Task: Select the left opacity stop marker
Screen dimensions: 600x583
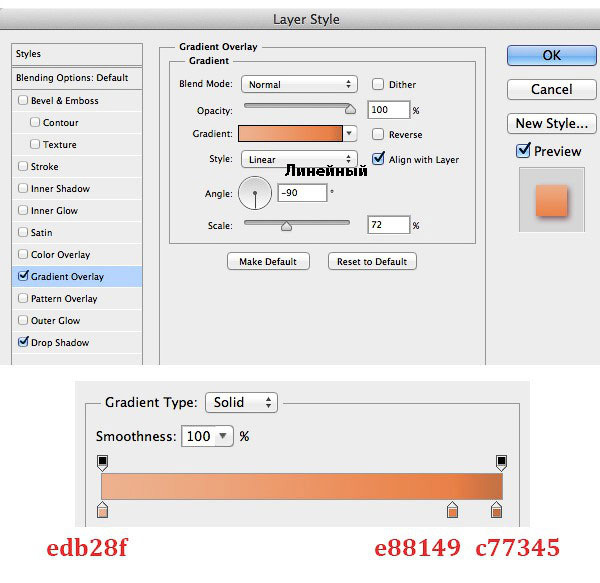Action: [103, 462]
